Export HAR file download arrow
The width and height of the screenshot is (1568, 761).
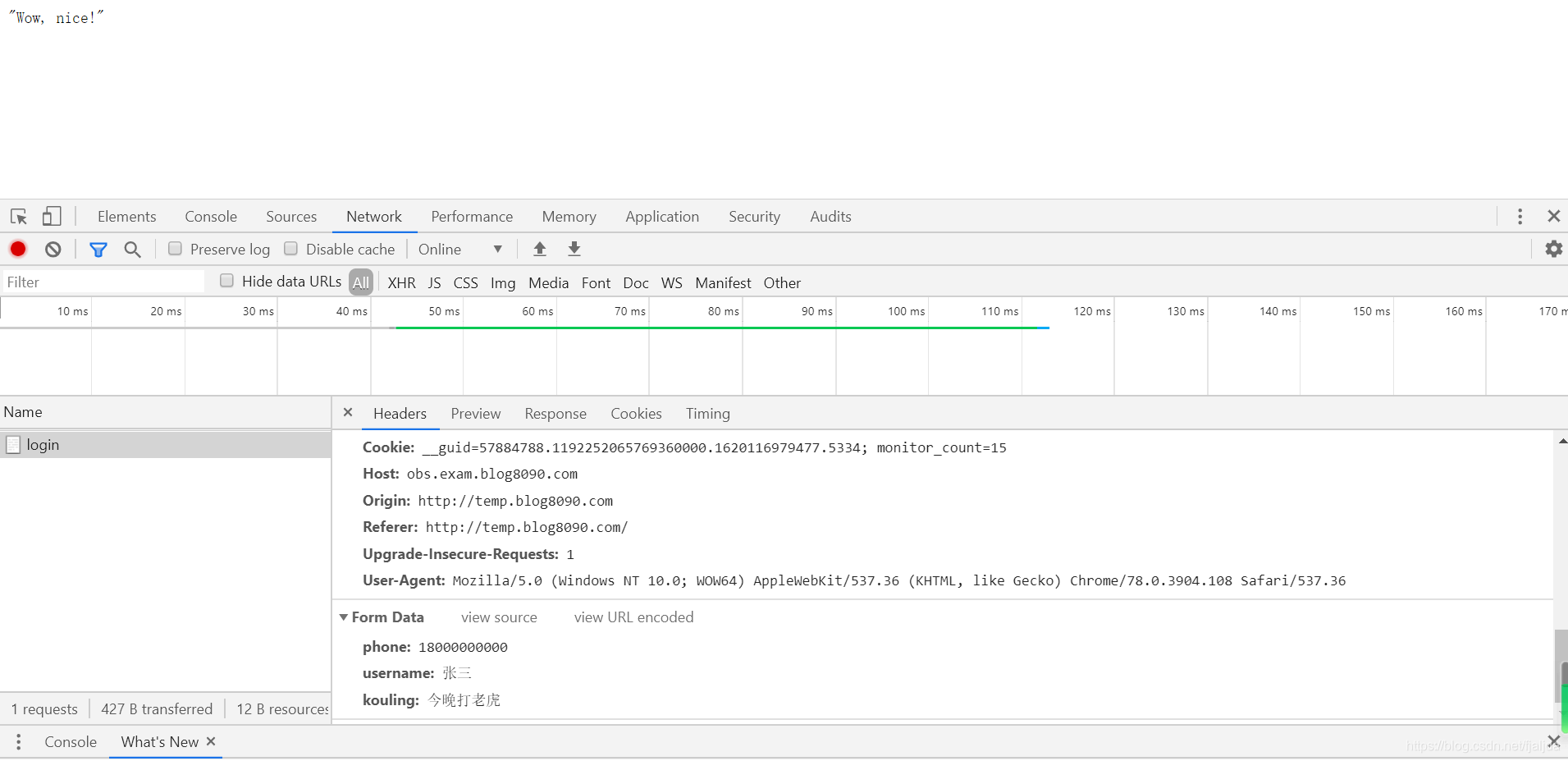click(x=574, y=249)
